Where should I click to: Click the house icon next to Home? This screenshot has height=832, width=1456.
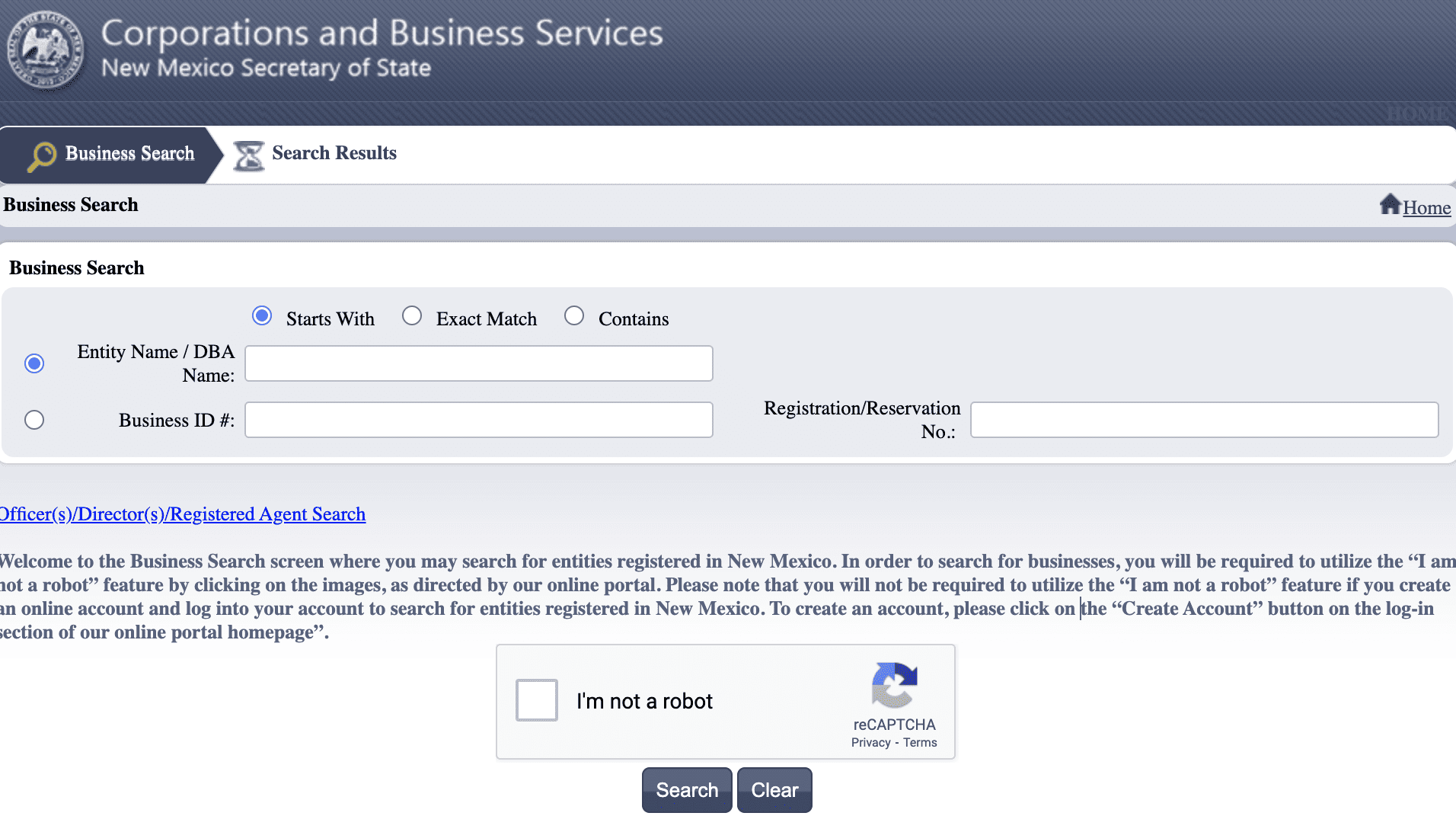pos(1391,203)
